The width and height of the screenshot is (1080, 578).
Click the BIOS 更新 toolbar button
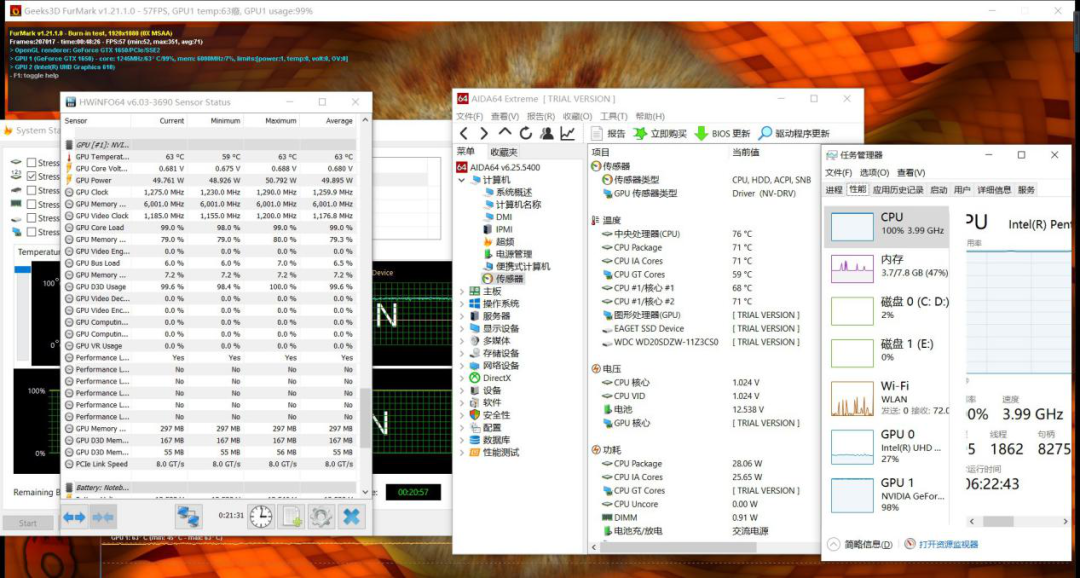coord(723,134)
